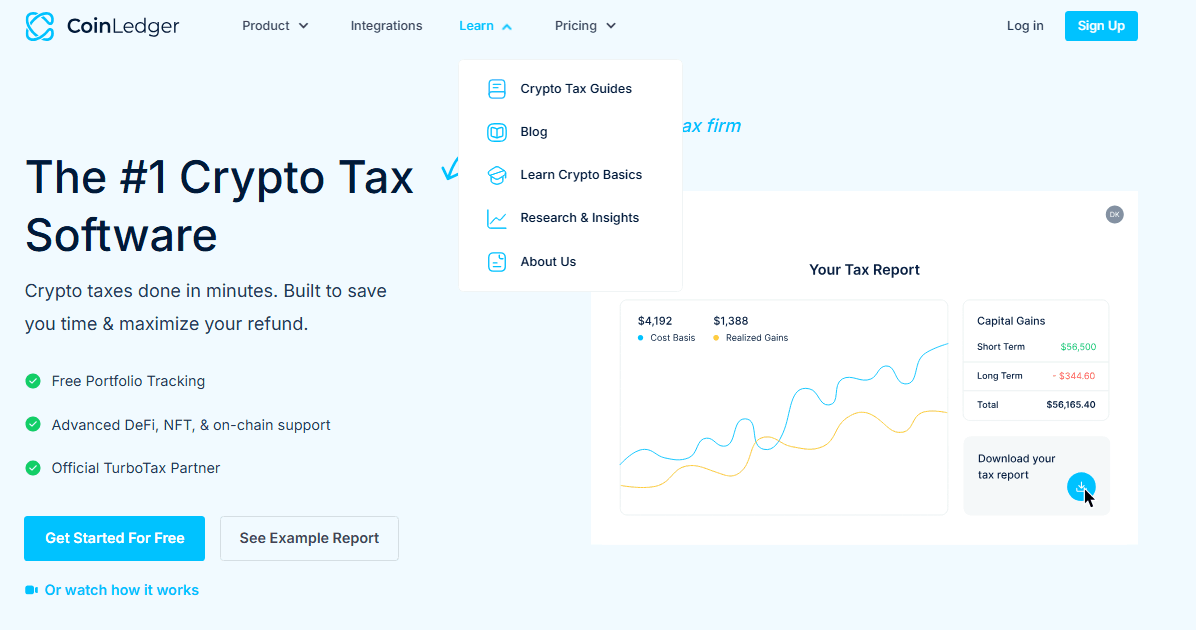Click See Example Report button

(309, 538)
